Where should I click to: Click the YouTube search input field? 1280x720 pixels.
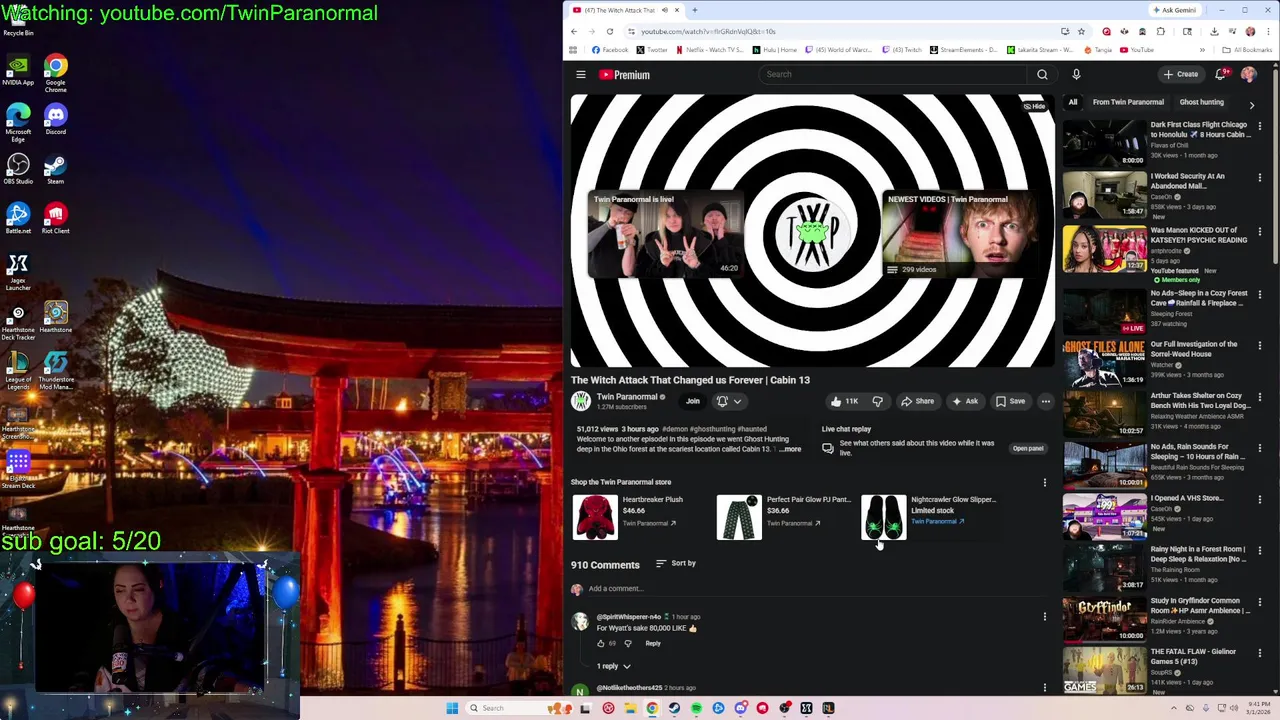tap(892, 74)
